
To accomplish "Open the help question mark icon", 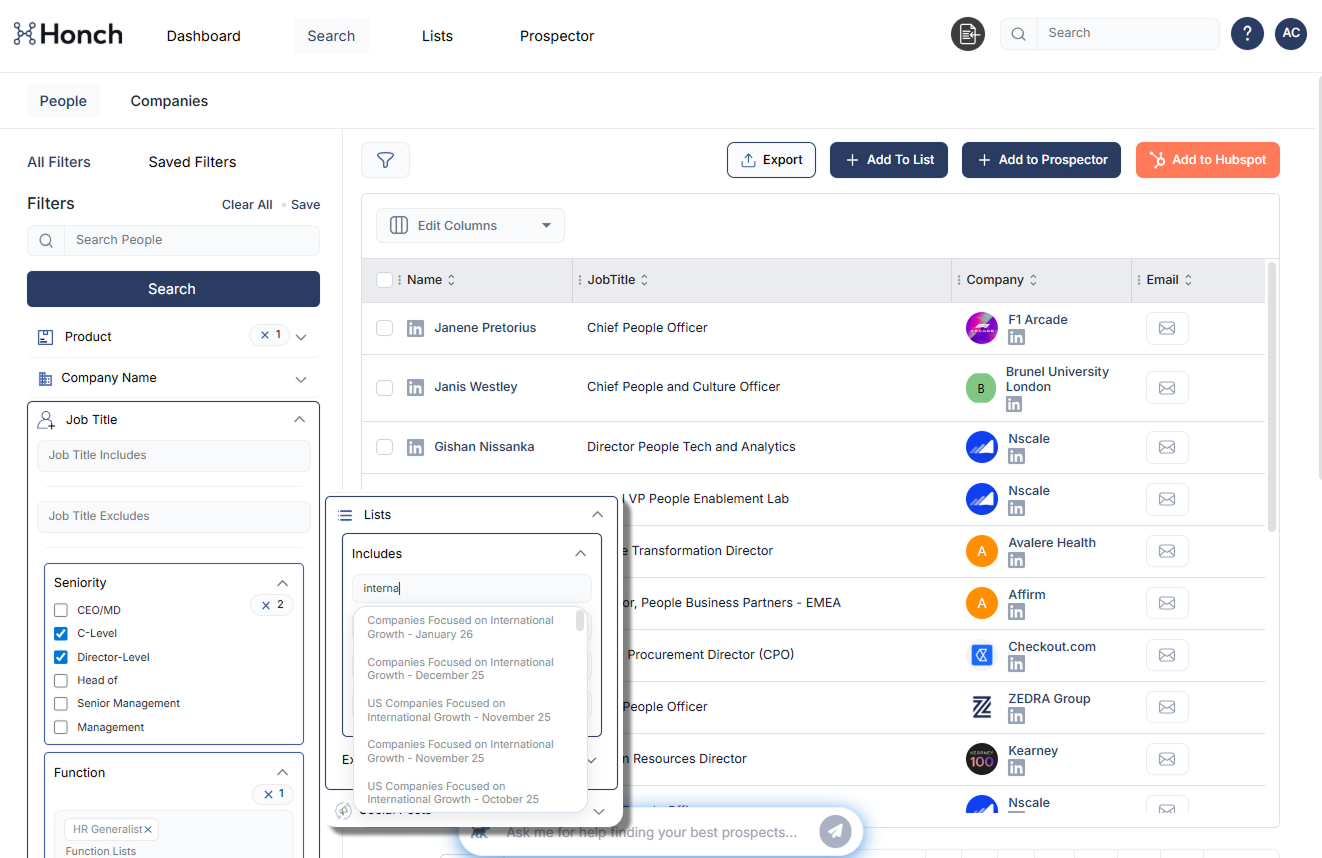I will (1247, 33).
